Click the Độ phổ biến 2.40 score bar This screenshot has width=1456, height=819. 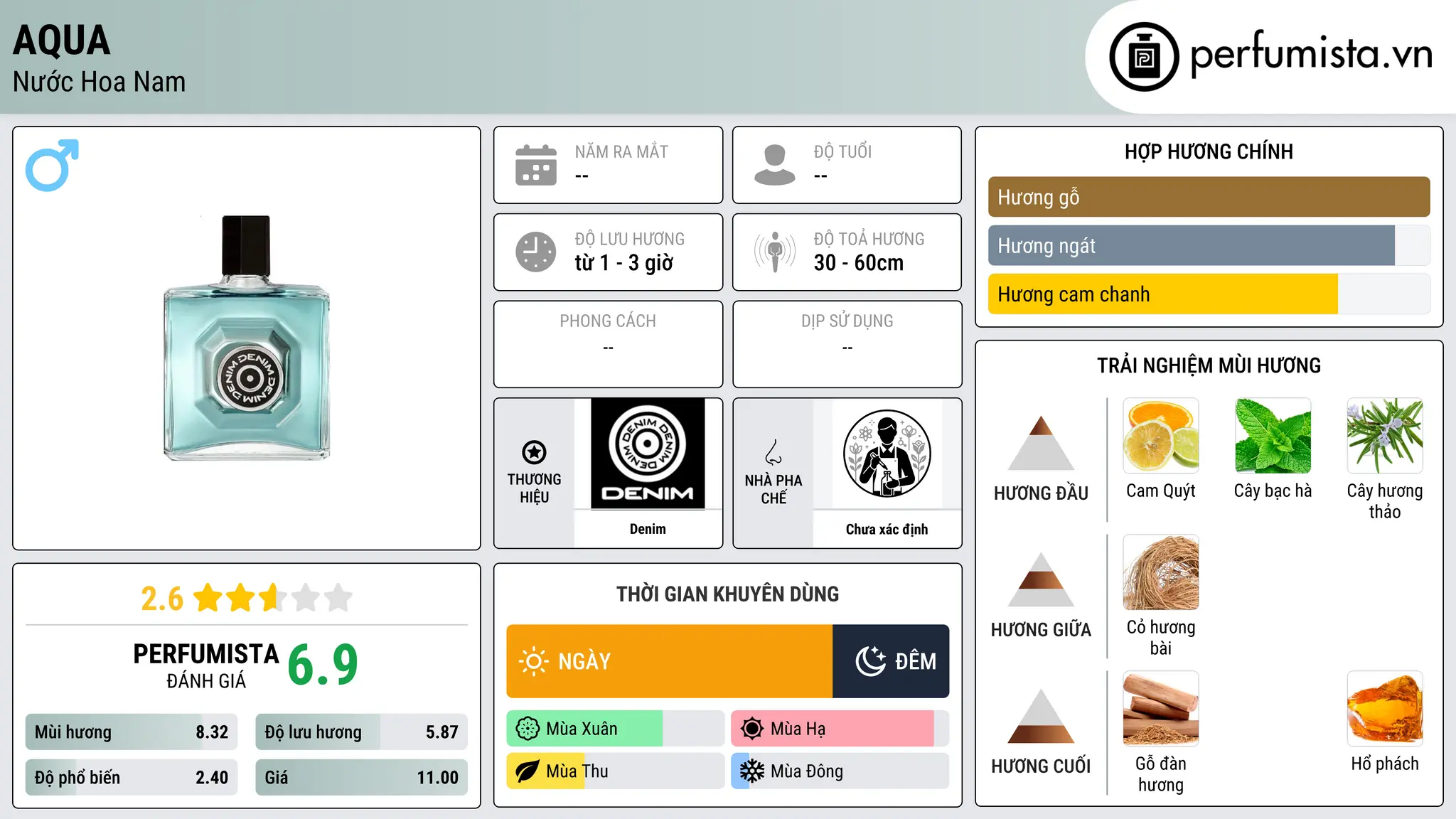point(132,778)
